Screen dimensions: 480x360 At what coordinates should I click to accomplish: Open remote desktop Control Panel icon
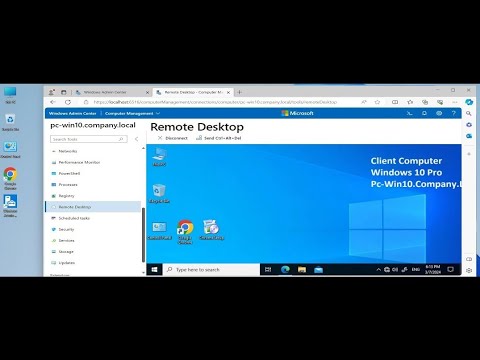(x=159, y=231)
